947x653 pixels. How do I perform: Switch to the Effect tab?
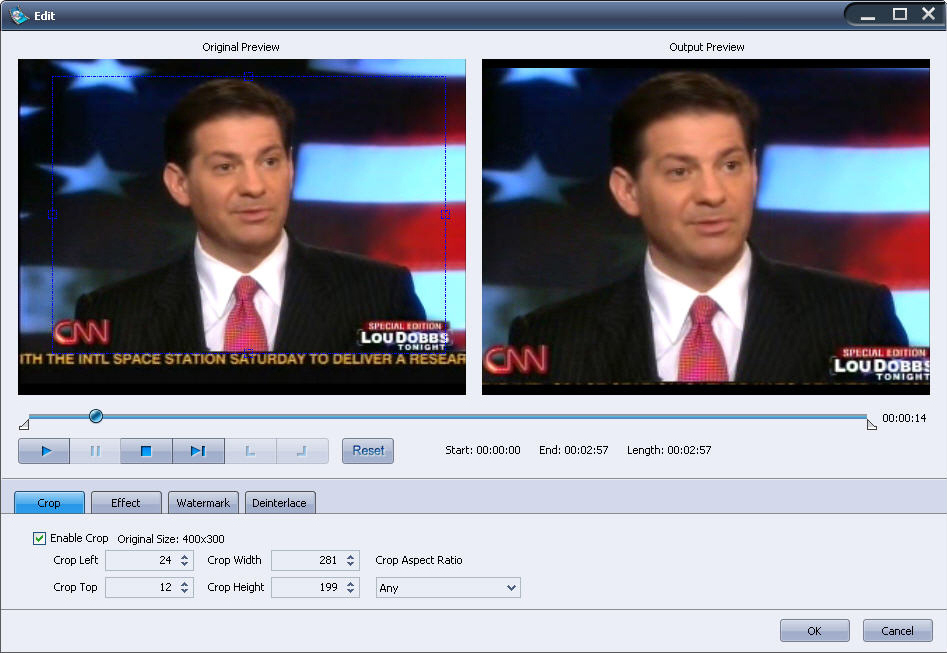pyautogui.click(x=126, y=503)
